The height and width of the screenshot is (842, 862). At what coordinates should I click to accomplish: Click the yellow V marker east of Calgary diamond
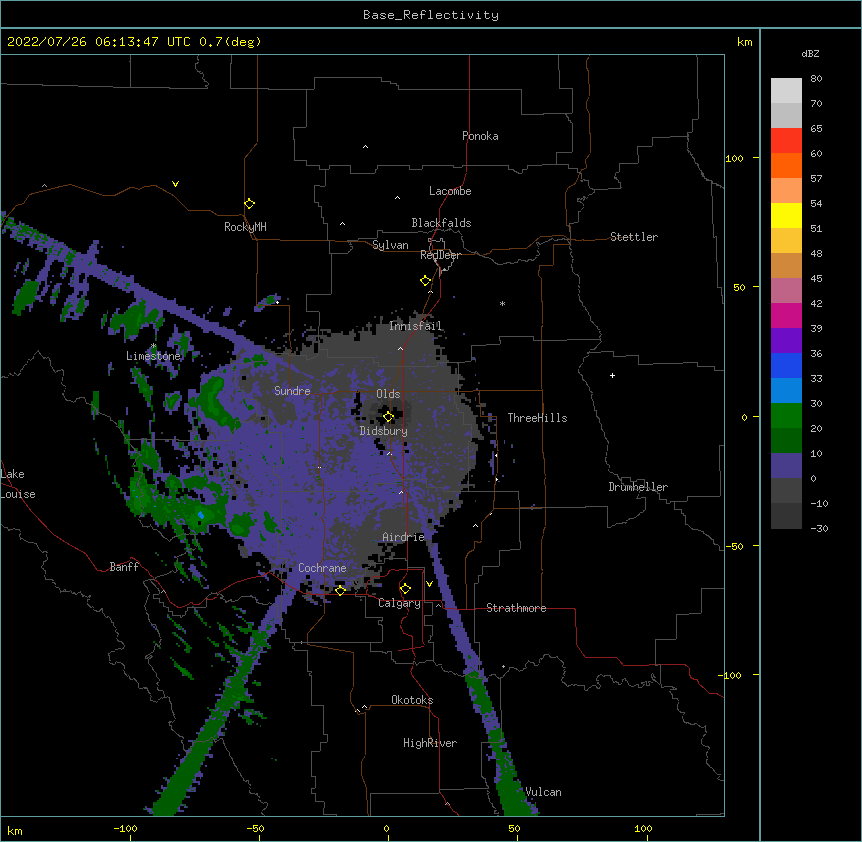429,584
